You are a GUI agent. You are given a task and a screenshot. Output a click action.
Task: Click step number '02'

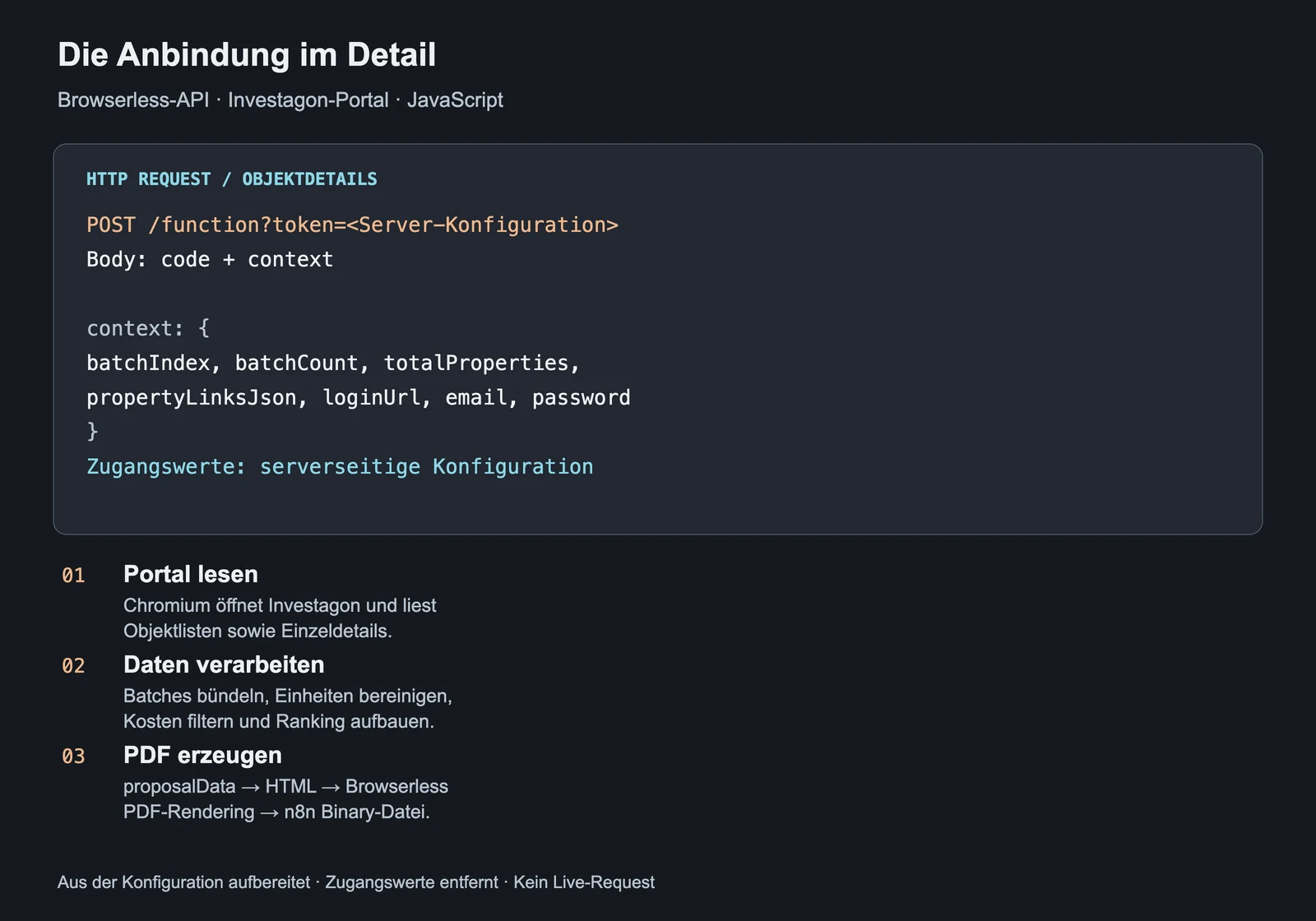coord(73,666)
